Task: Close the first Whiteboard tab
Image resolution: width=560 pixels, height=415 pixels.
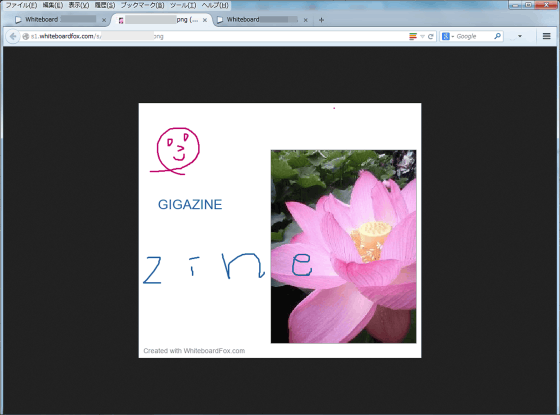Action: 104,20
